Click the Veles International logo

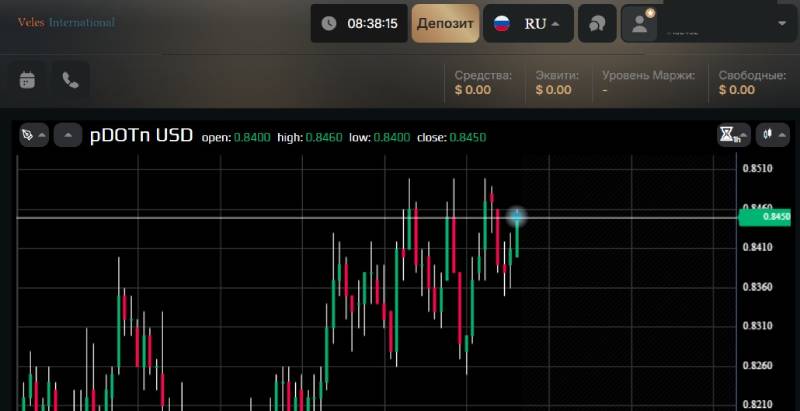coord(66,22)
